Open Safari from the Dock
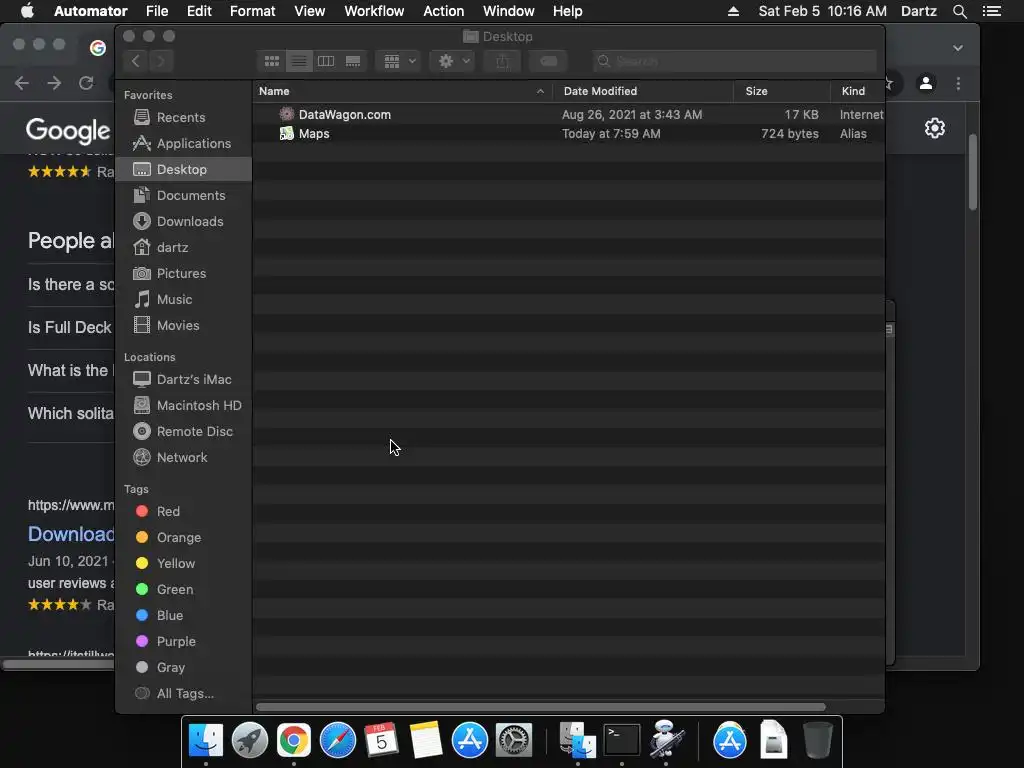The height and width of the screenshot is (768, 1024). (338, 740)
